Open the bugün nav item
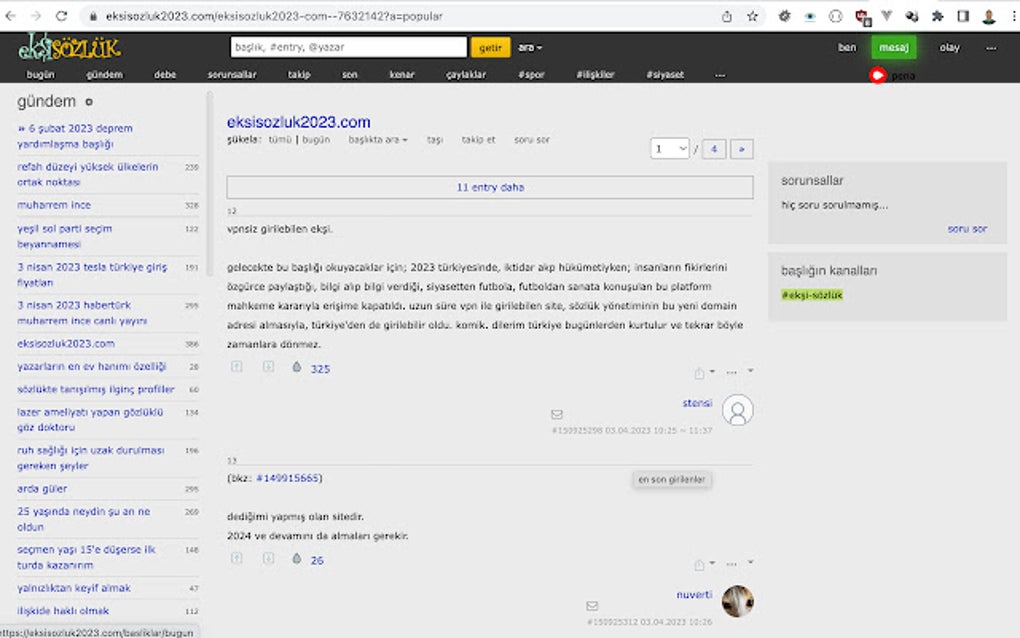The width and height of the screenshot is (1020, 638). (40, 75)
